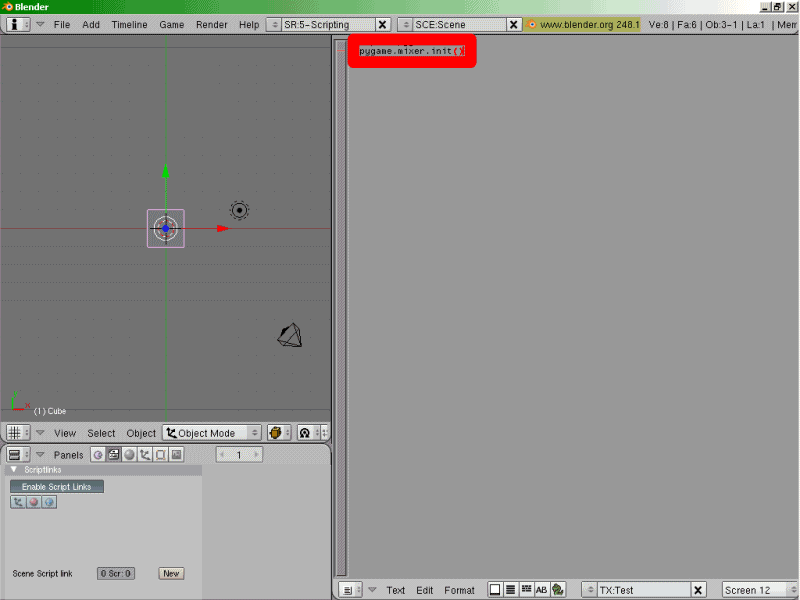The image size is (800, 600).
Task: Show material script links icon
Action: click(33, 502)
